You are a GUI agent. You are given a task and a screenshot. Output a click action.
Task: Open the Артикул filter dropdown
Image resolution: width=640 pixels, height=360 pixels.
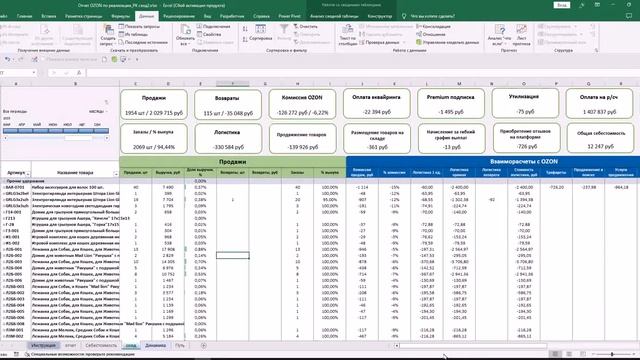28,174
